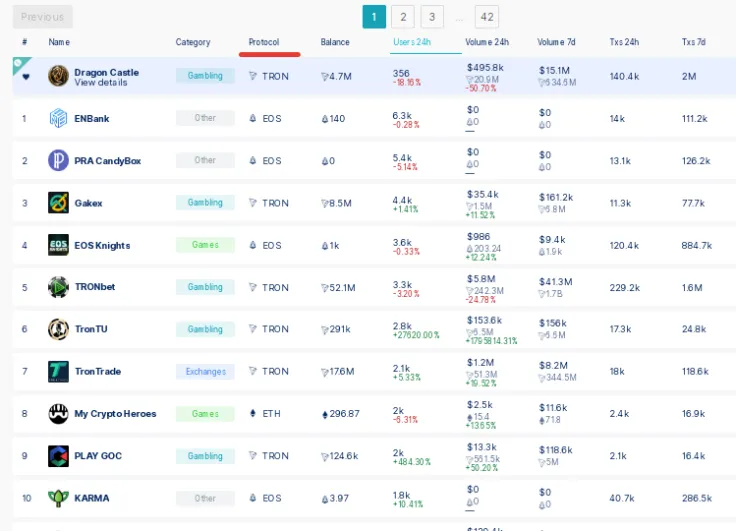Open the TronTrade teal T icon

[x=58, y=371]
